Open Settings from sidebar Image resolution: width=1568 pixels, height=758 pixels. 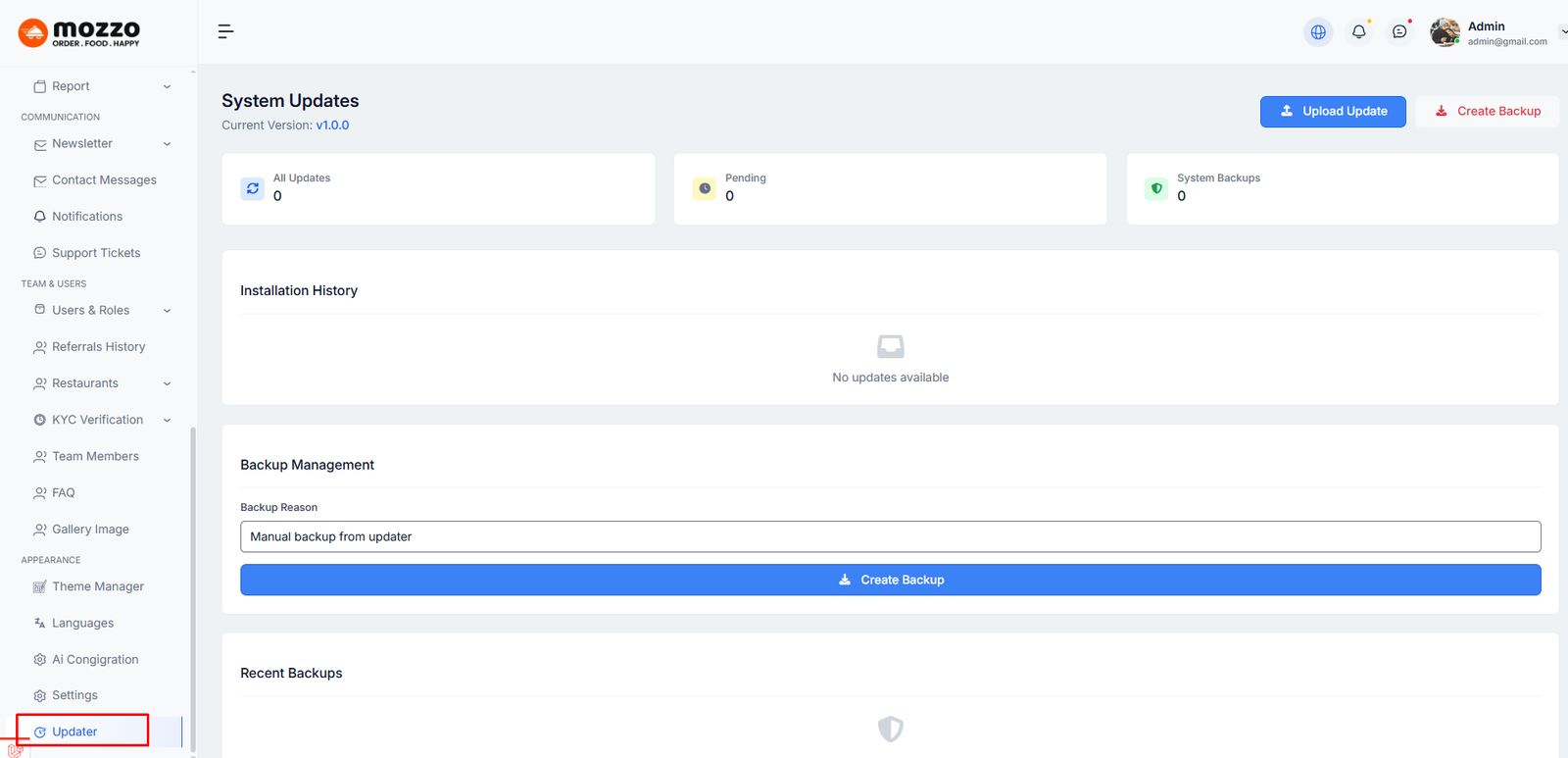click(74, 695)
